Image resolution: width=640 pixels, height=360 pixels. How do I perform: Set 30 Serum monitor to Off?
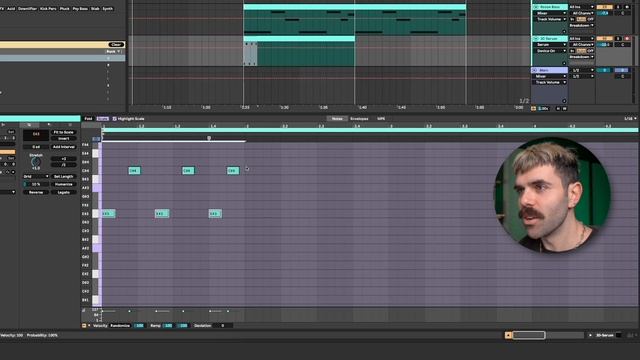pyautogui.click(x=591, y=51)
